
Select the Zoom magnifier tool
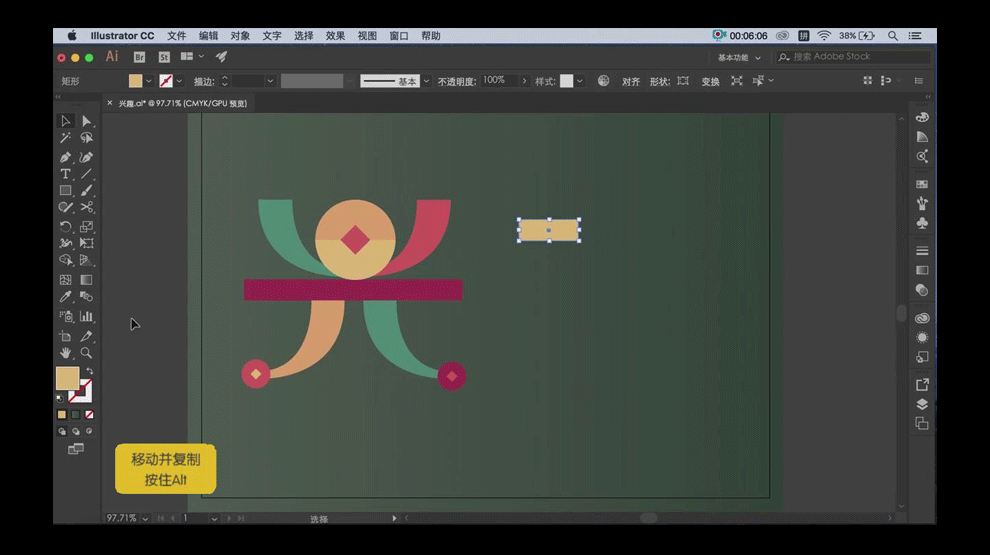(87, 353)
